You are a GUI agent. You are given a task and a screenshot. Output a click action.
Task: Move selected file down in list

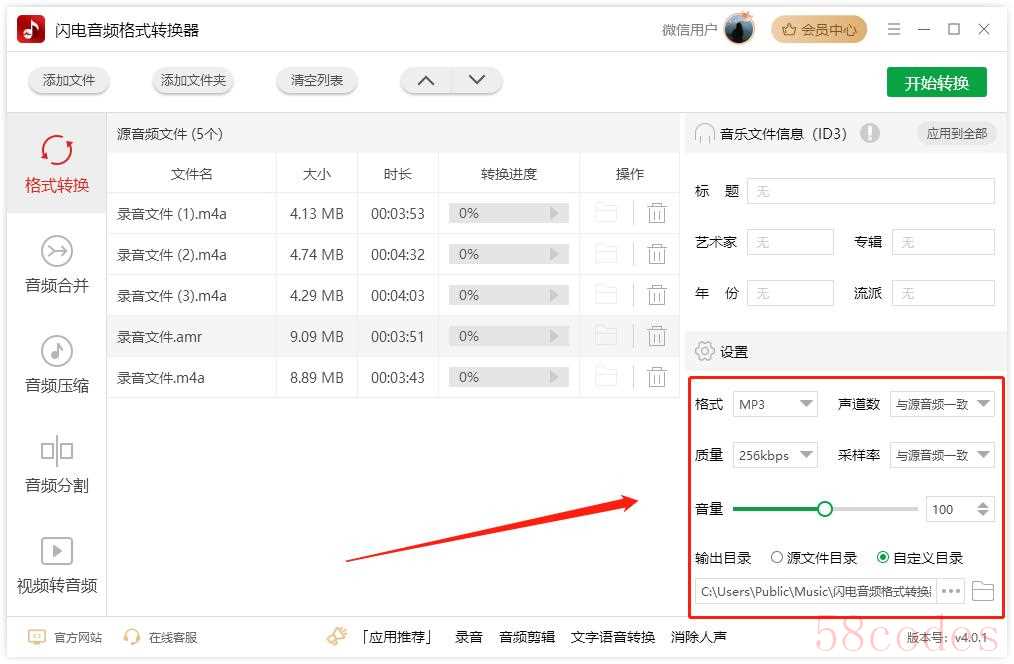[x=477, y=81]
